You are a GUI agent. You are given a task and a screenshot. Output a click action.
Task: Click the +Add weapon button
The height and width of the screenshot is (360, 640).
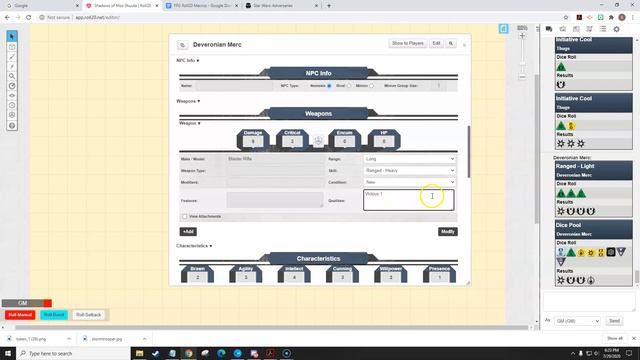coord(188,232)
